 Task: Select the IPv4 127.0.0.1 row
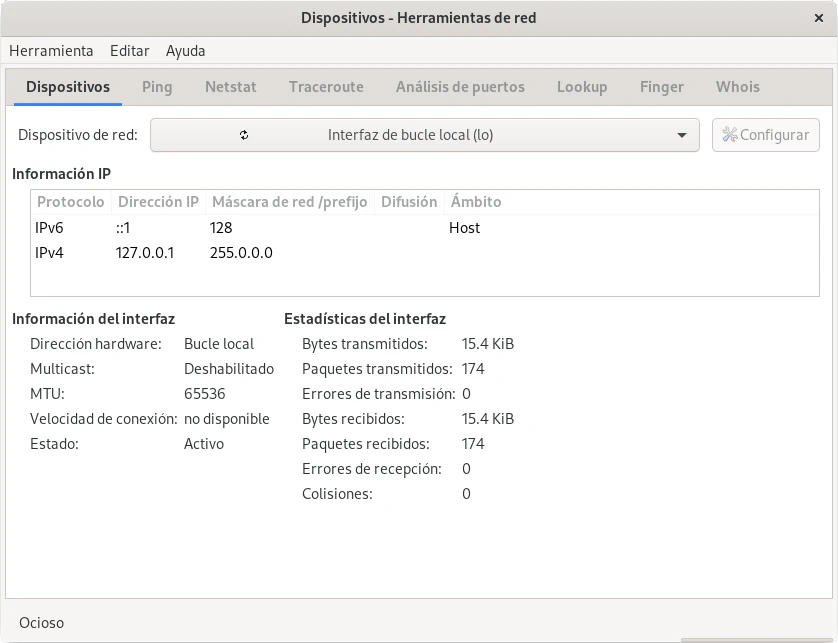[x=250, y=253]
